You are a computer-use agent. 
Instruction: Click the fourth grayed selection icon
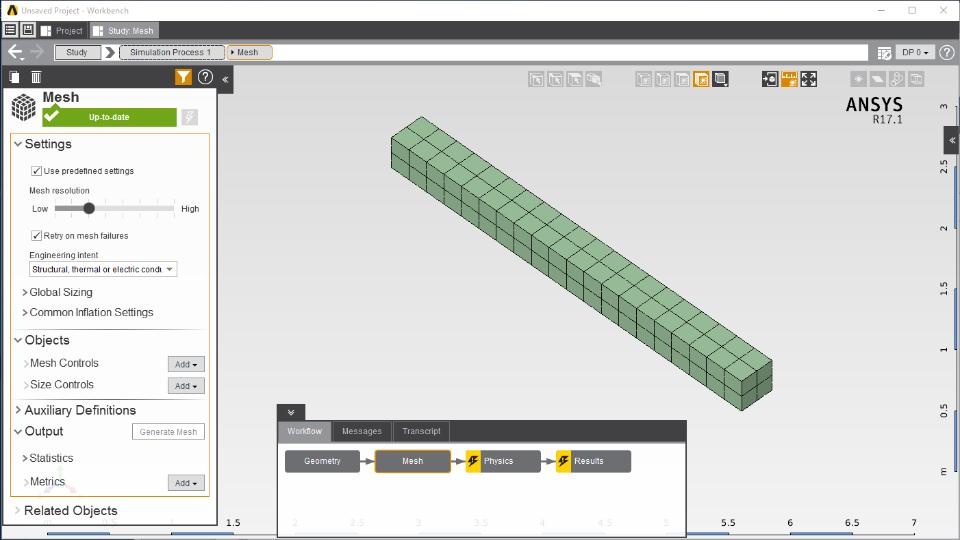(593, 79)
